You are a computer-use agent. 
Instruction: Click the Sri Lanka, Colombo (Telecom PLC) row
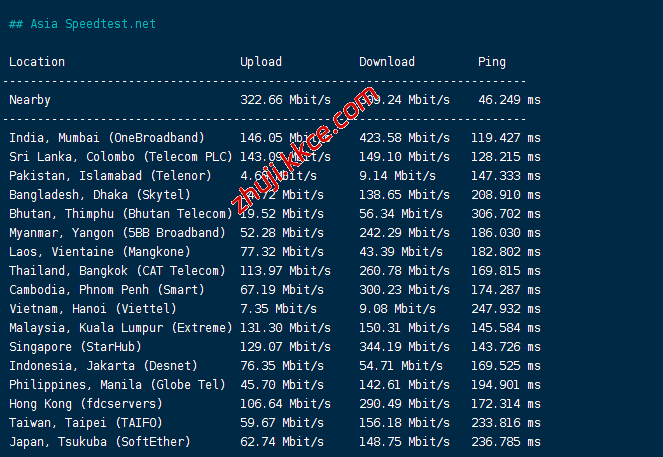(x=120, y=157)
